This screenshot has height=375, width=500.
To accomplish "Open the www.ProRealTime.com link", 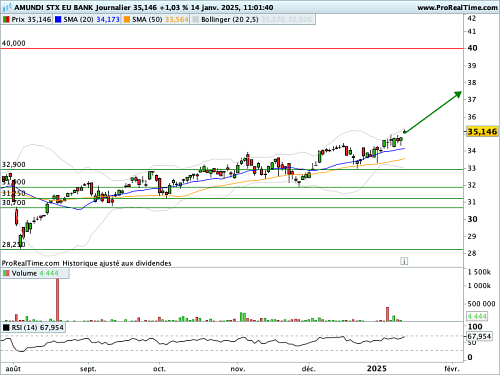I will (x=457, y=7).
